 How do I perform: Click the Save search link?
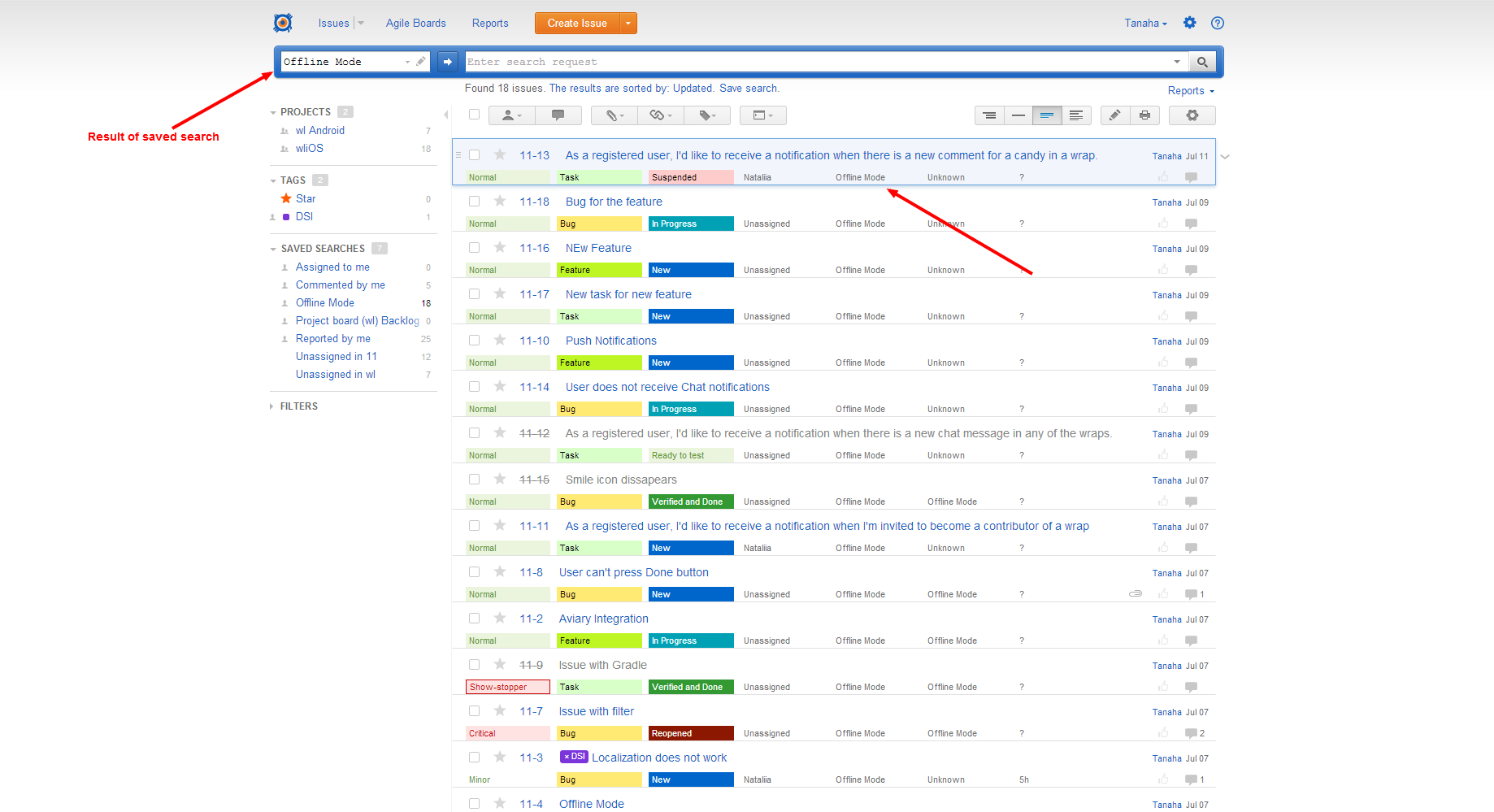point(747,88)
